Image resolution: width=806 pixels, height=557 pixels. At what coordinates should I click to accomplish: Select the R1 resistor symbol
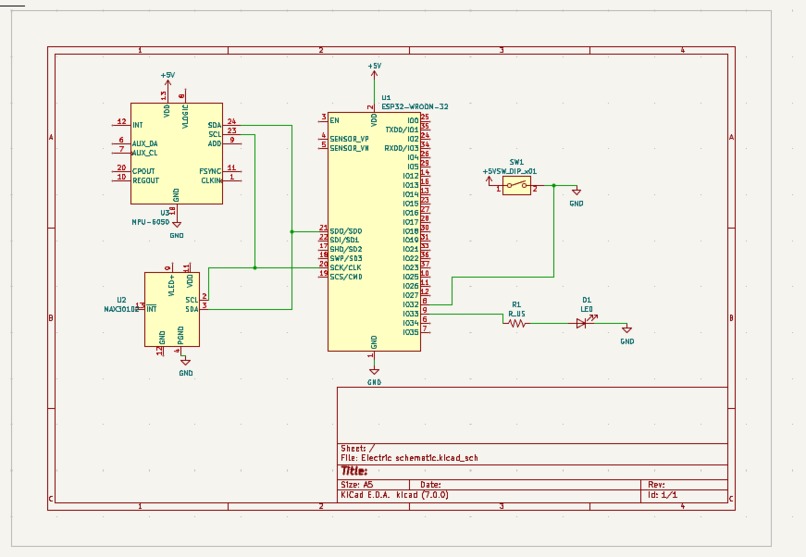click(x=516, y=323)
